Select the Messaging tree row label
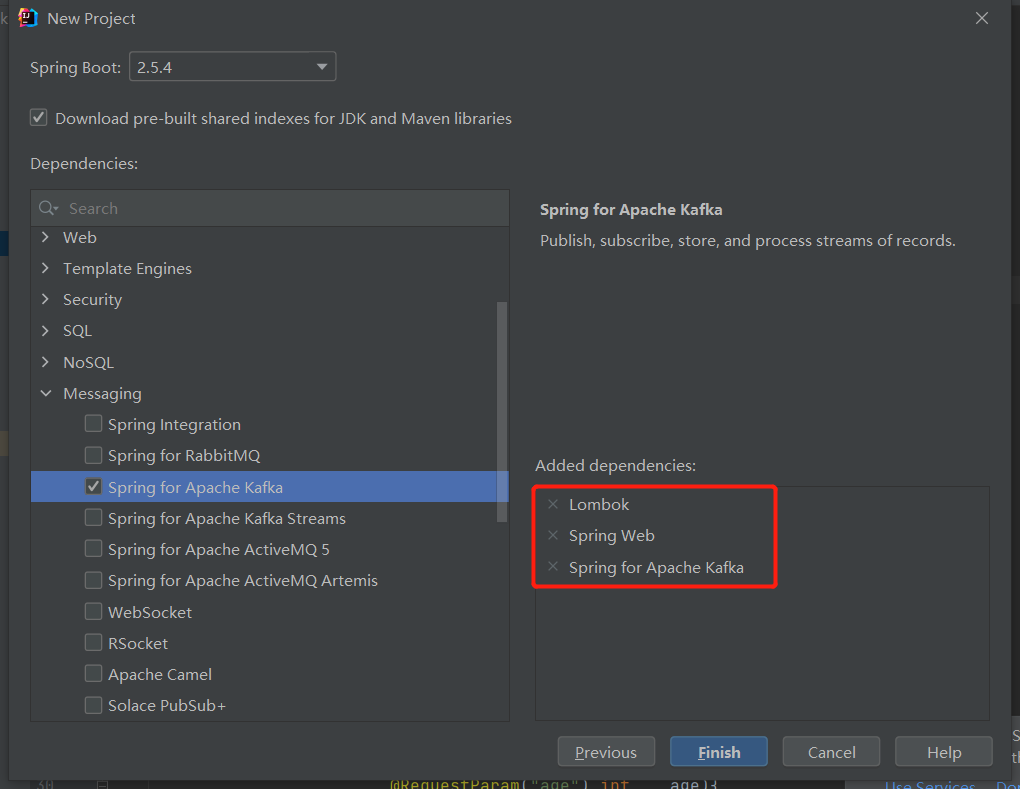Viewport: 1020px width, 789px height. click(102, 394)
